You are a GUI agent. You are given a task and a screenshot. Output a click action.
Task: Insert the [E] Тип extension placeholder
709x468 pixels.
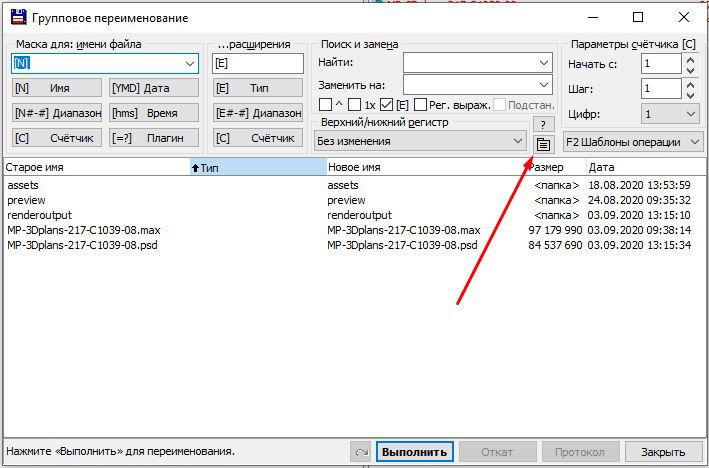258,88
